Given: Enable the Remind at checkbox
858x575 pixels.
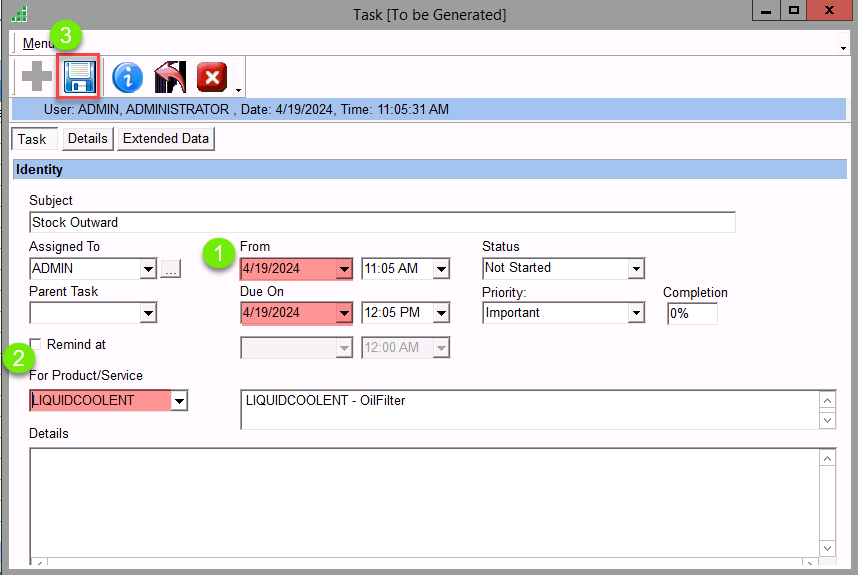Looking at the screenshot, I should (36, 345).
